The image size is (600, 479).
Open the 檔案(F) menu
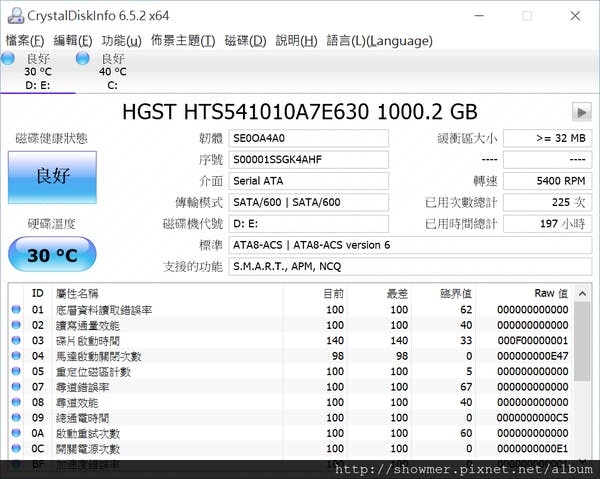tap(25, 41)
